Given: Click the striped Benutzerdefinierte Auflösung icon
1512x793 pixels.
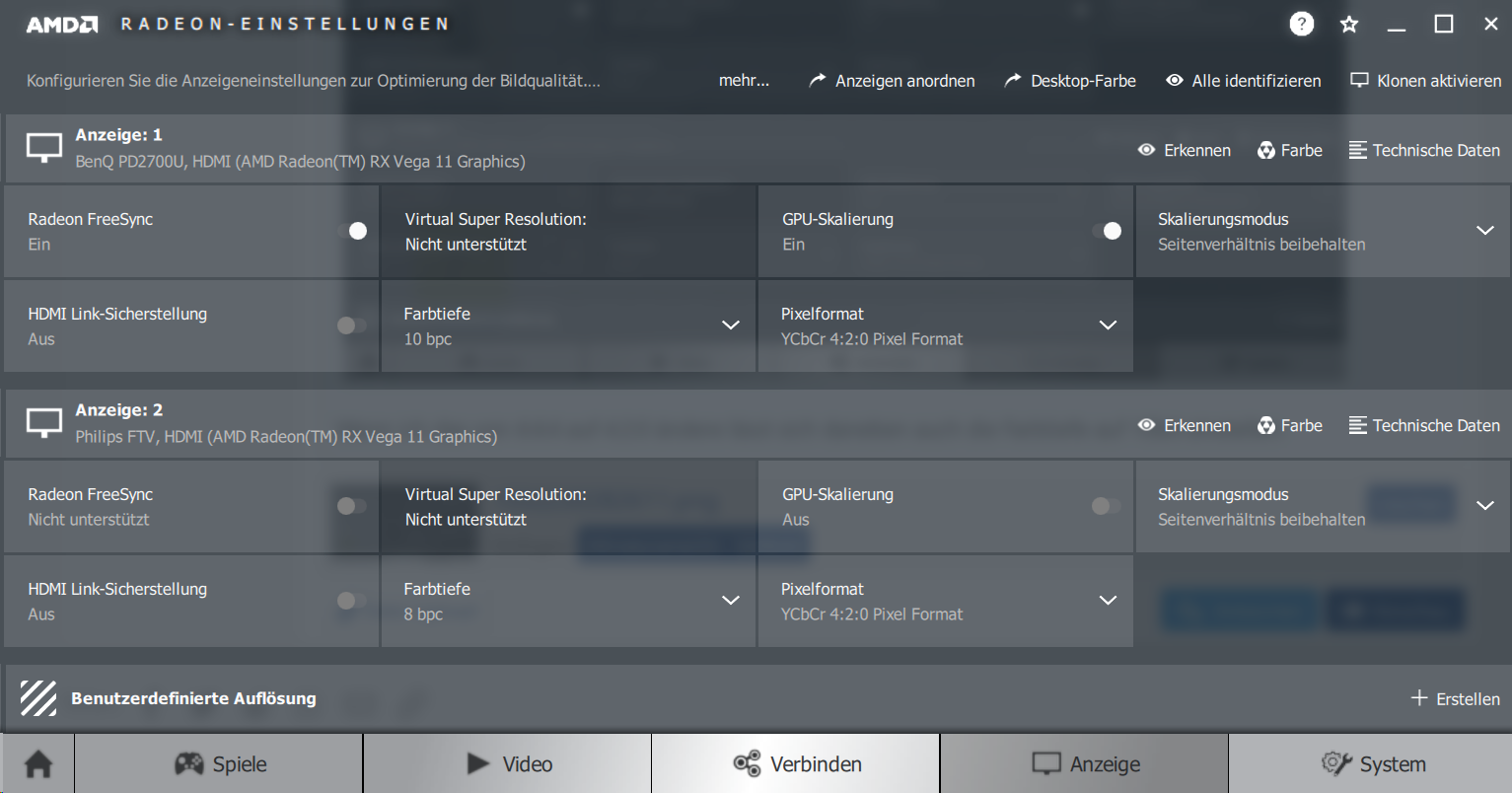Looking at the screenshot, I should pyautogui.click(x=38, y=697).
